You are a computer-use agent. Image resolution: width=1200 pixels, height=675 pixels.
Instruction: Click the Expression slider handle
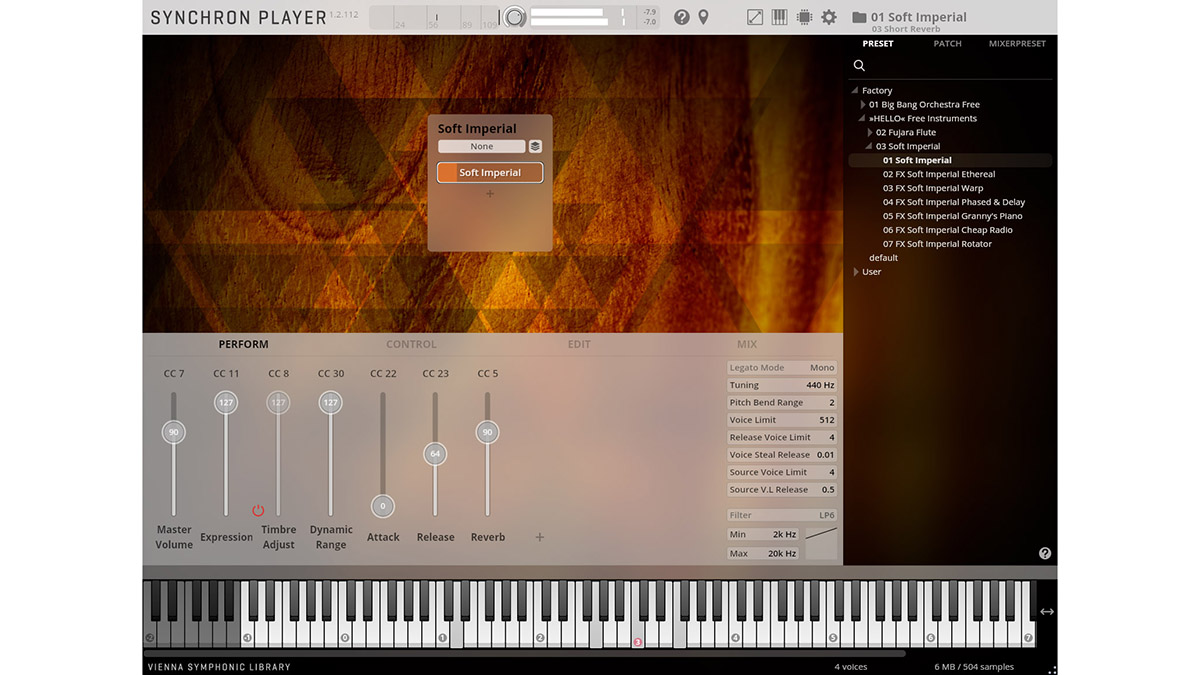tap(226, 402)
